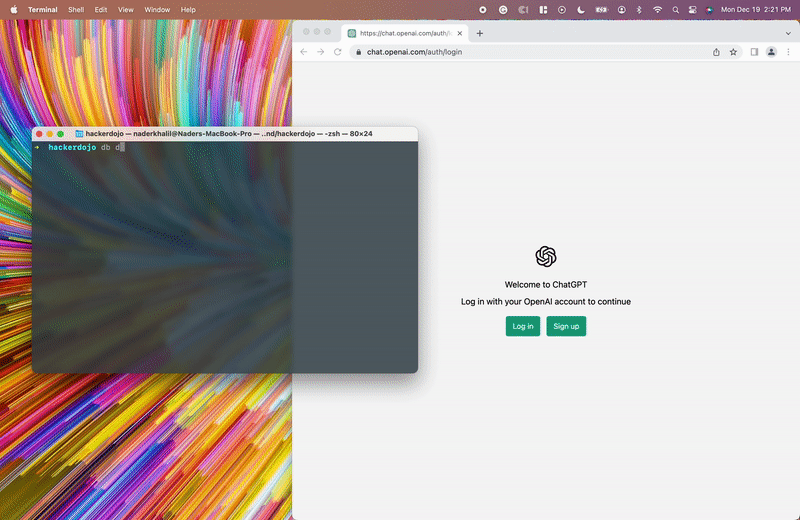Bookmark this page with the star icon
Viewport: 800px width, 520px height.
733,52
